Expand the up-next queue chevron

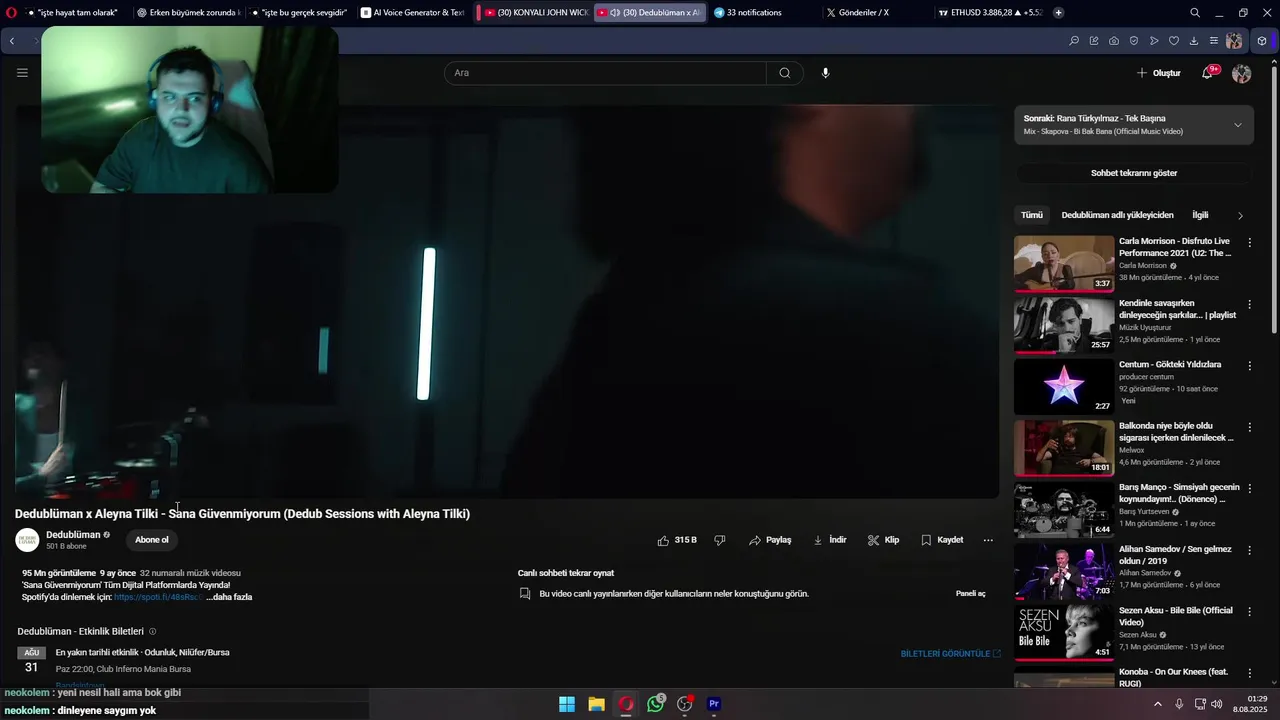(1238, 125)
